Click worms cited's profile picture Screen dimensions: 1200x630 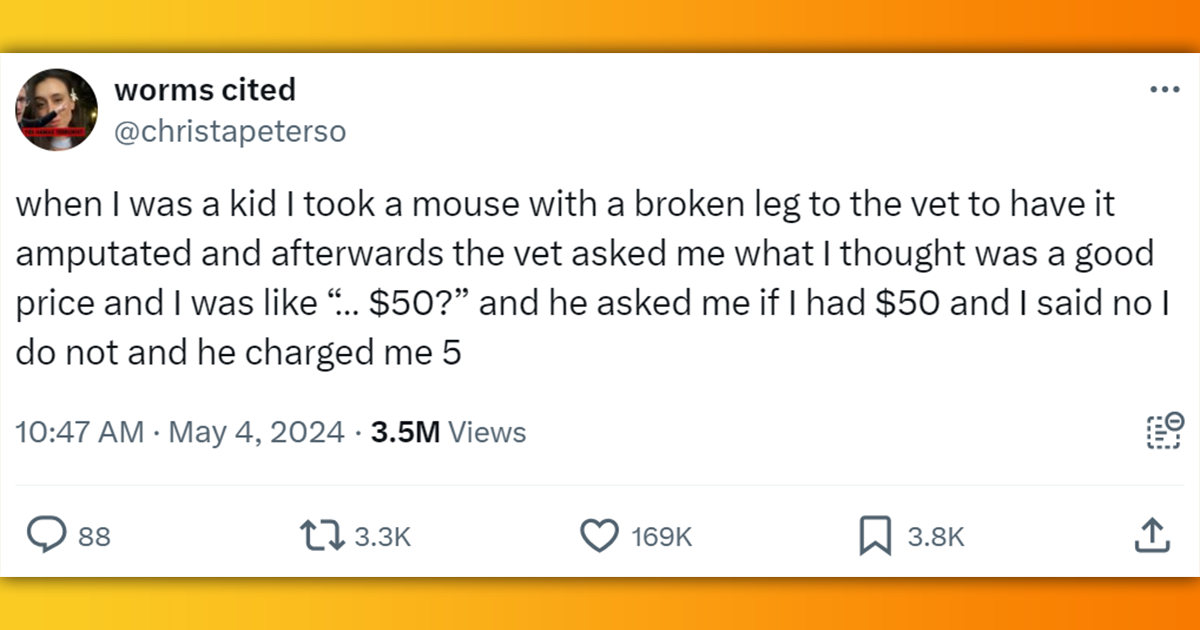57,110
